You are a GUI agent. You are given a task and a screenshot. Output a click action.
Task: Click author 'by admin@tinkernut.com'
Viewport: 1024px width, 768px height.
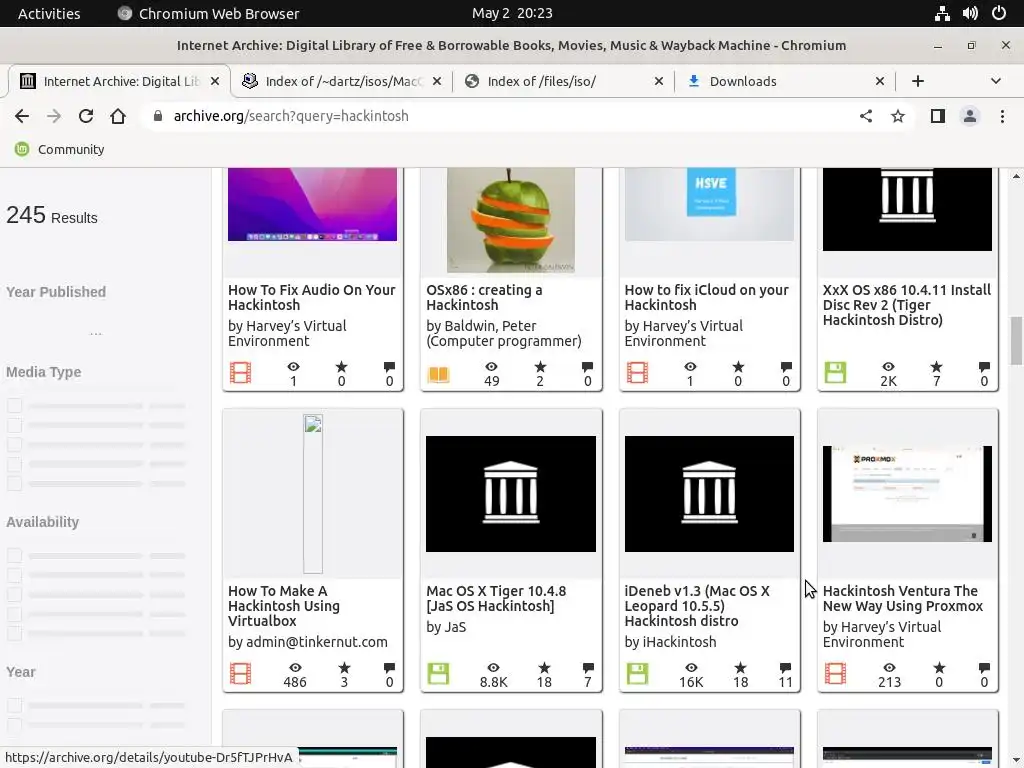click(308, 642)
